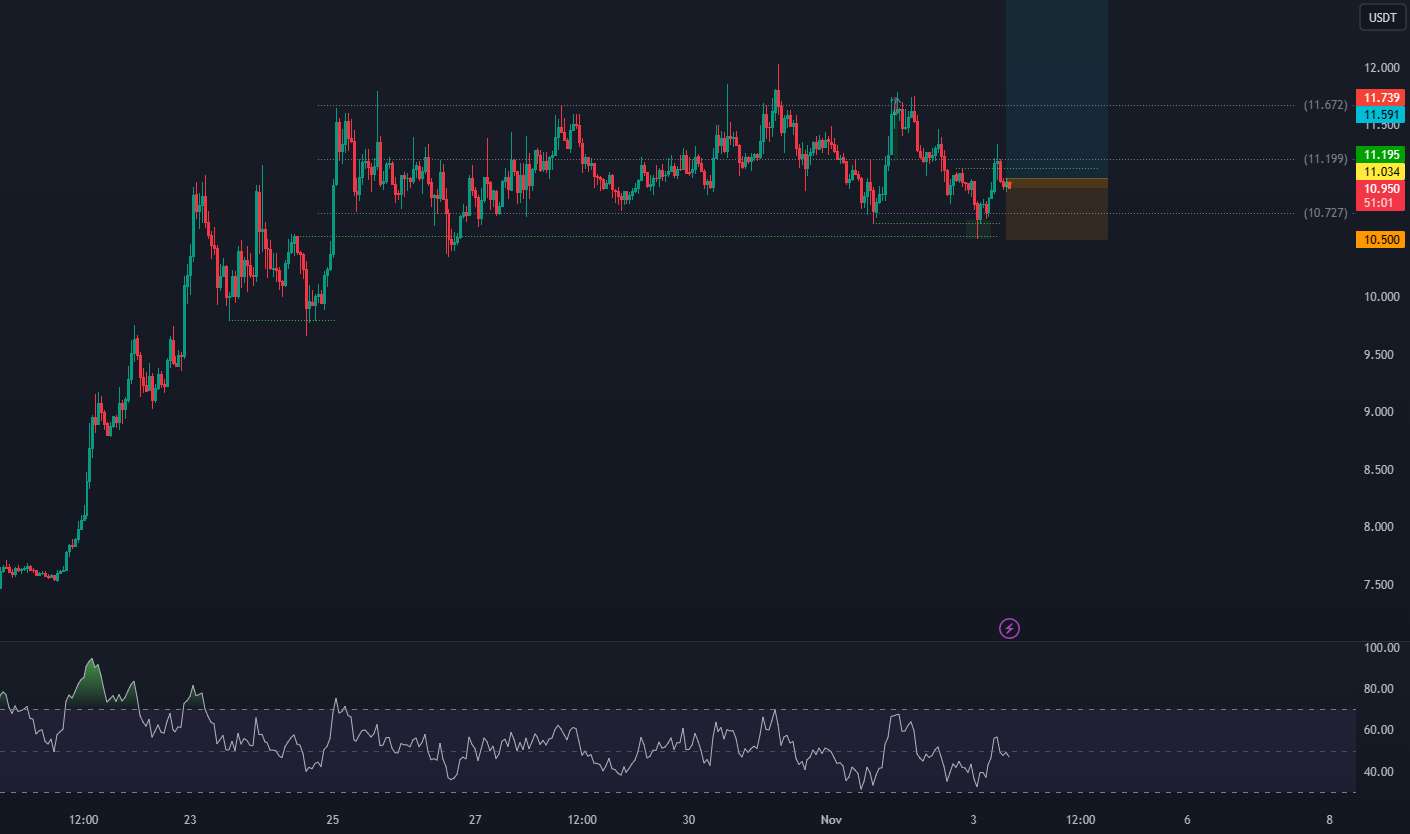Screen dimensions: 1410x834
Task: Click the 51:01 countdown timer
Action: point(1380,202)
